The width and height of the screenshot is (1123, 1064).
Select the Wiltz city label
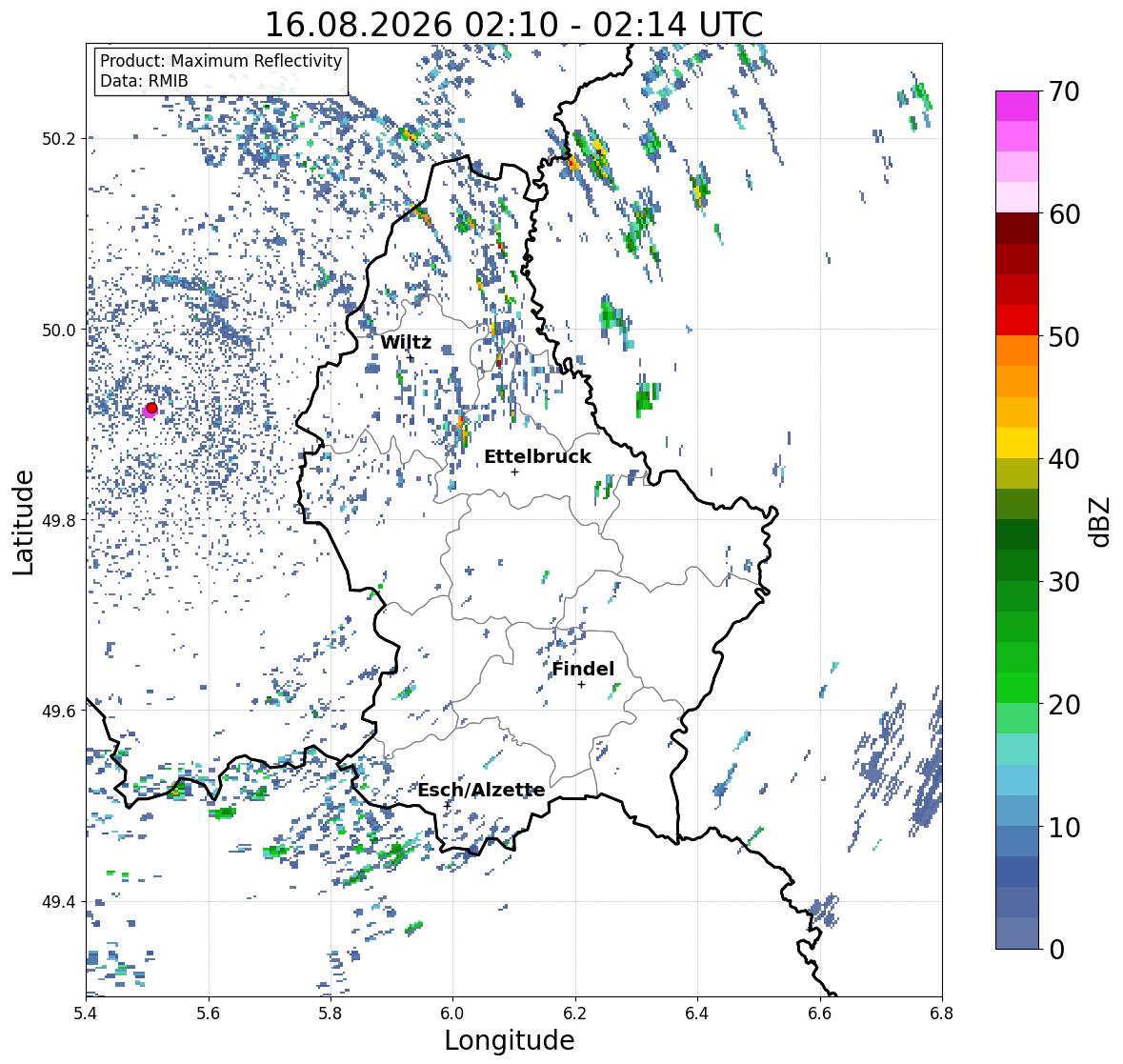[406, 342]
